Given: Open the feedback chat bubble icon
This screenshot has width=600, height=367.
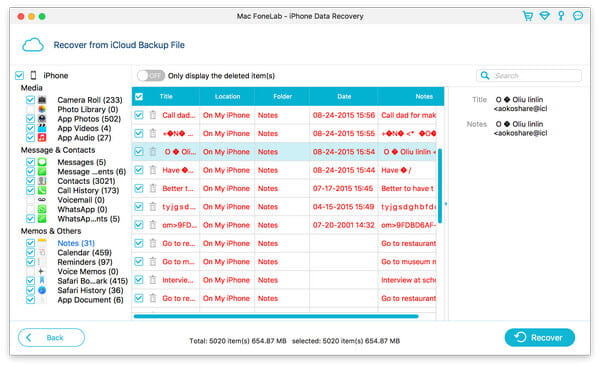Looking at the screenshot, I should point(578,16).
